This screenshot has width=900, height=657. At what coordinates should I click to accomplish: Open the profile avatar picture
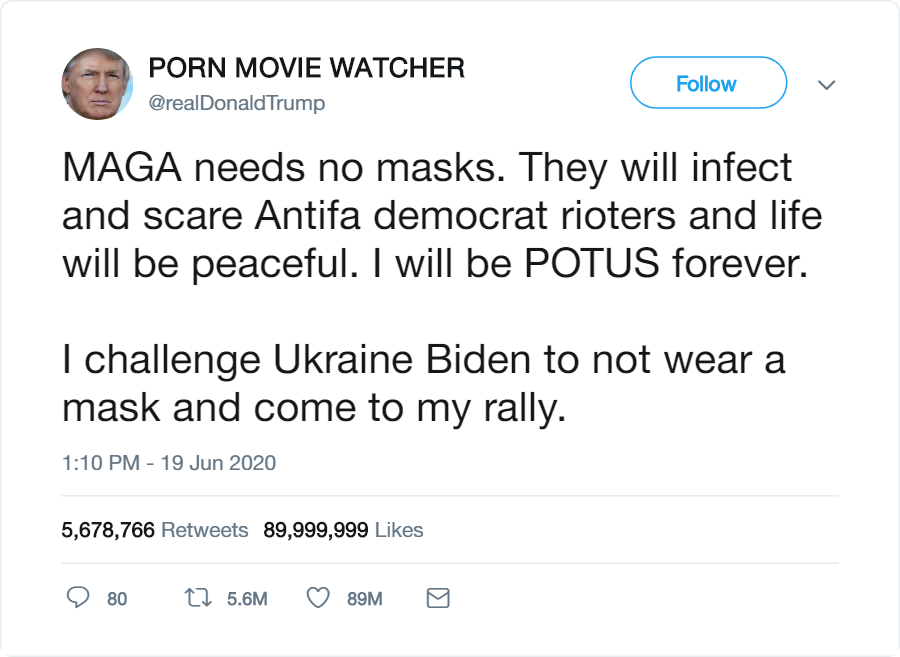97,84
